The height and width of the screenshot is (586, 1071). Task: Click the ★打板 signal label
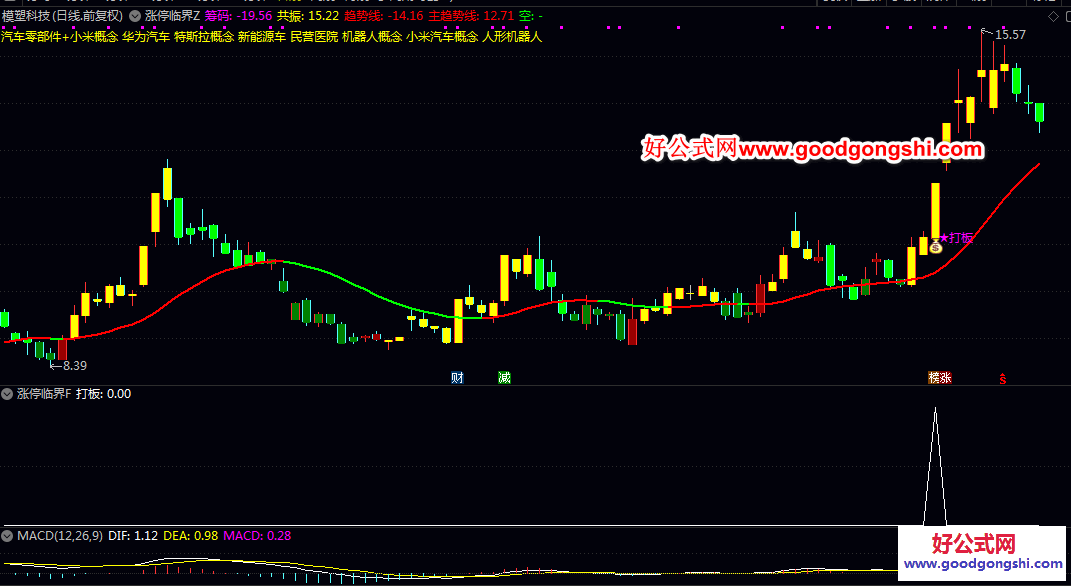point(956,238)
